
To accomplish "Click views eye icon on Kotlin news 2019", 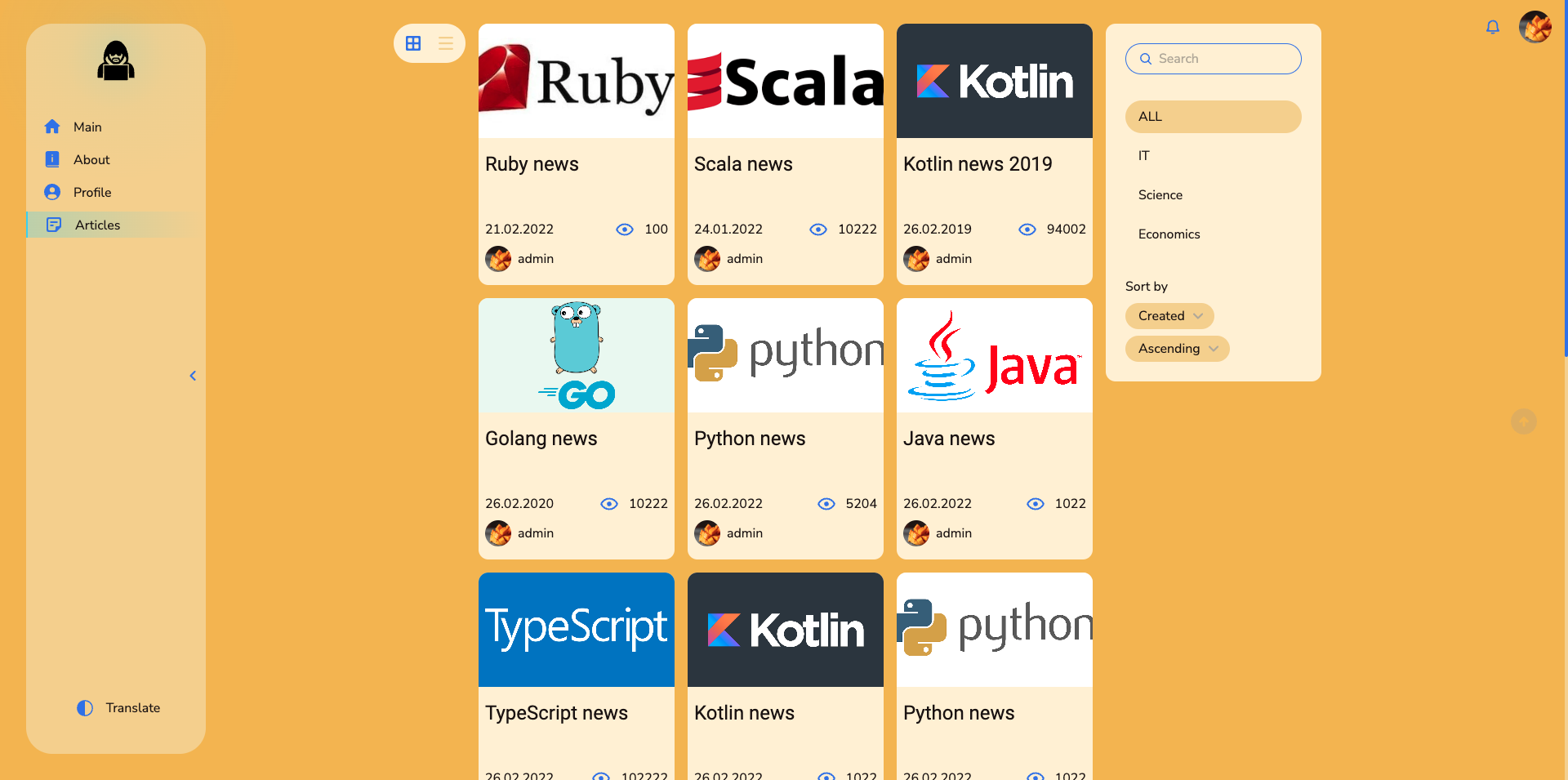I will point(1027,230).
